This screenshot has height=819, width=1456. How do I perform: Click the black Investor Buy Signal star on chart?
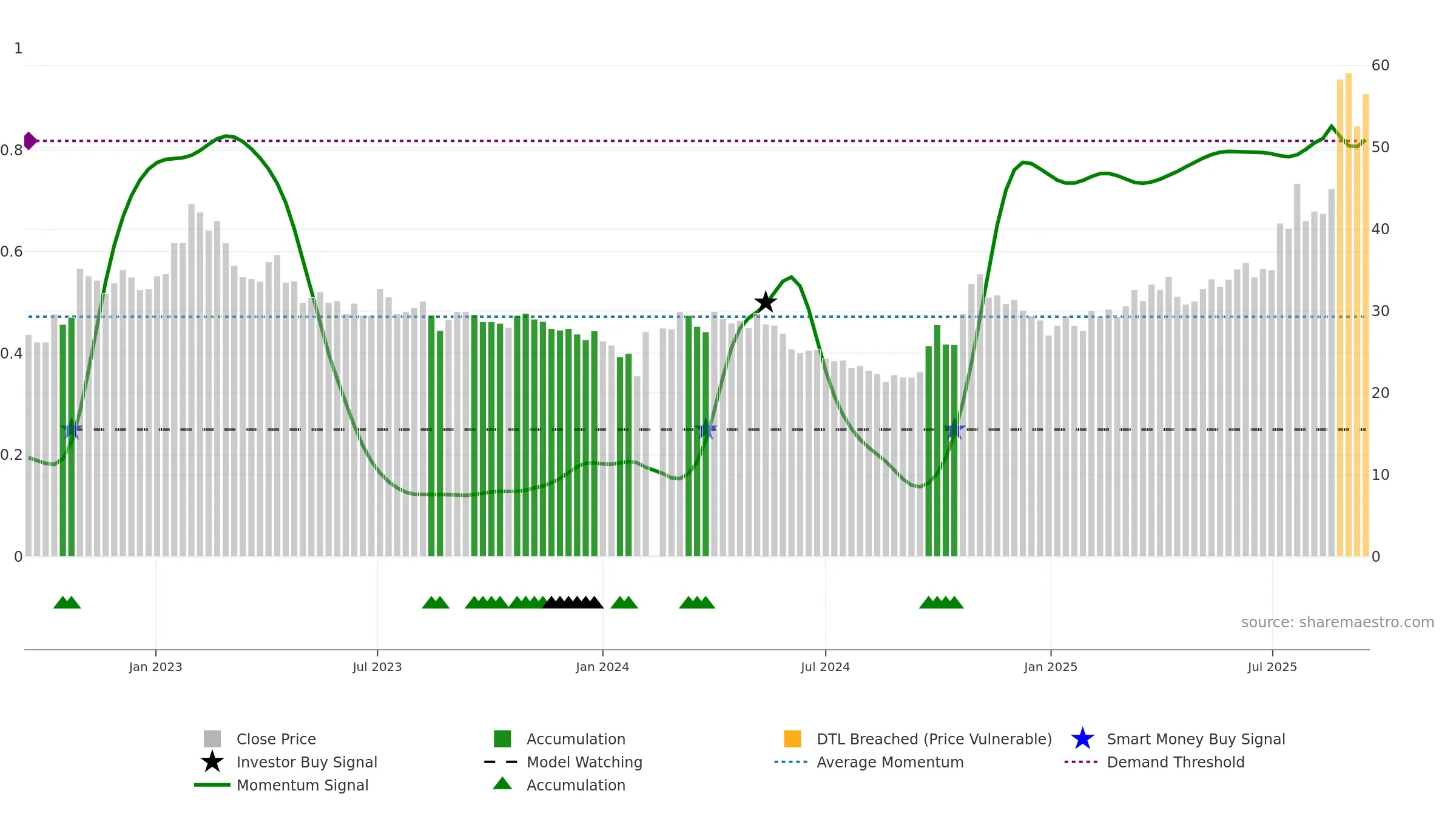[766, 302]
